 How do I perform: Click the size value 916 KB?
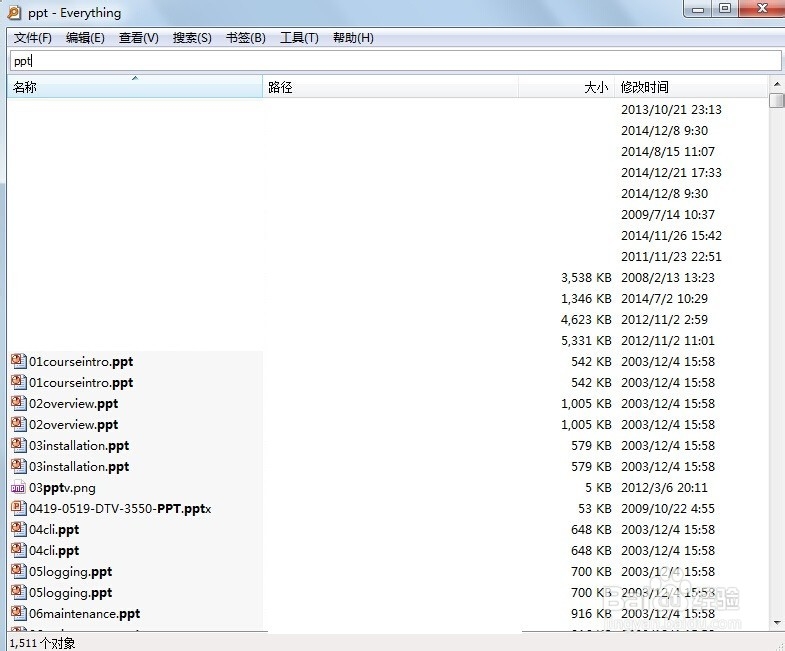[591, 613]
